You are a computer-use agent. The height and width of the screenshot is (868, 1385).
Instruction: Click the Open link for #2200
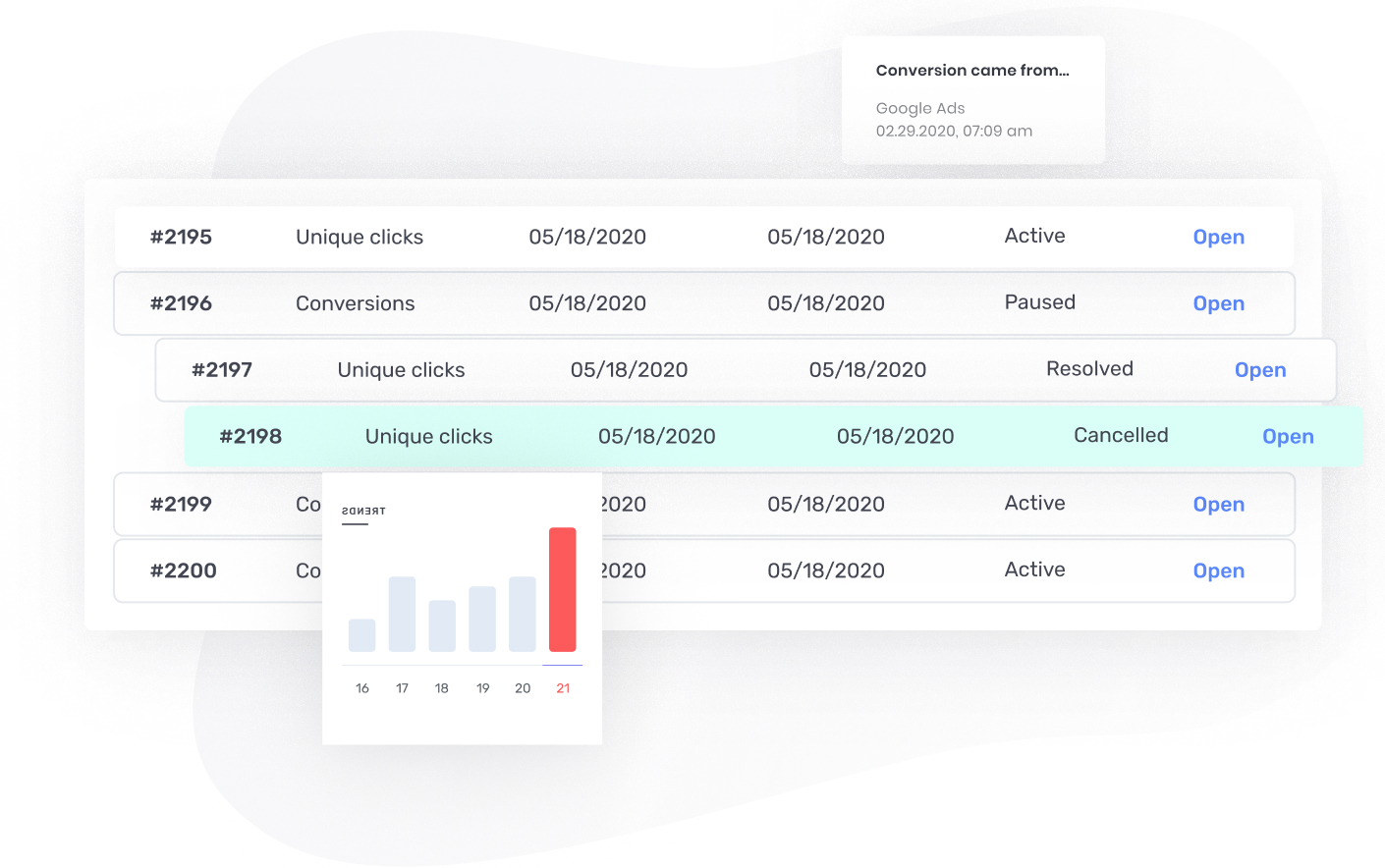click(1218, 570)
